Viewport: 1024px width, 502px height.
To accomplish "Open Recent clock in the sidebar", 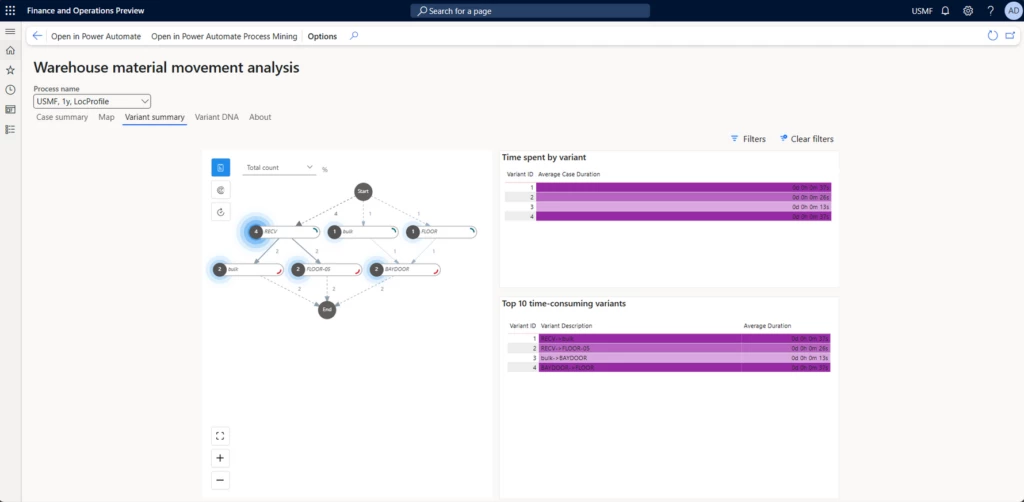I will 10,89.
